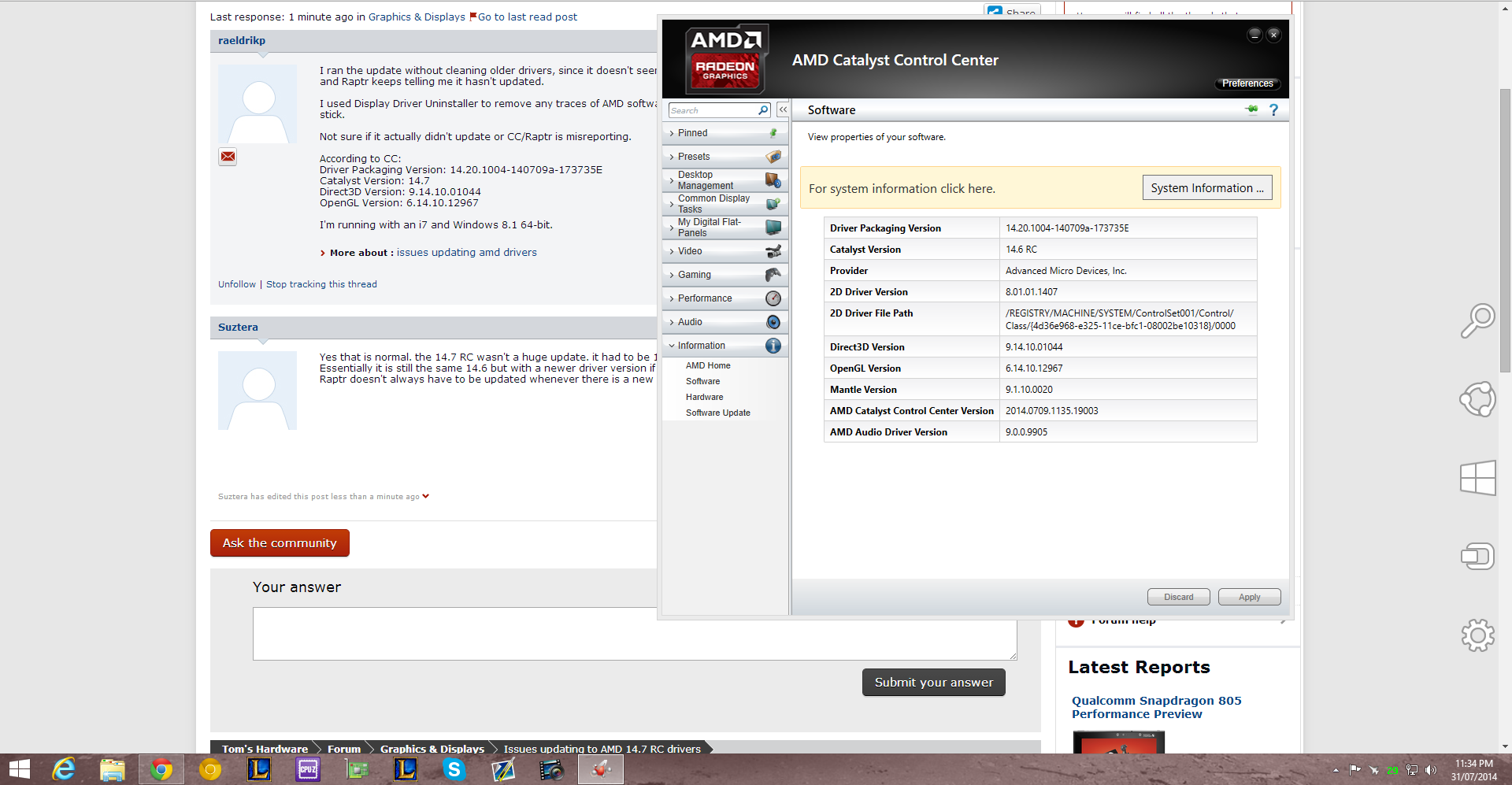Click the network icon in system tray
The width and height of the screenshot is (1512, 785).
(x=1412, y=770)
